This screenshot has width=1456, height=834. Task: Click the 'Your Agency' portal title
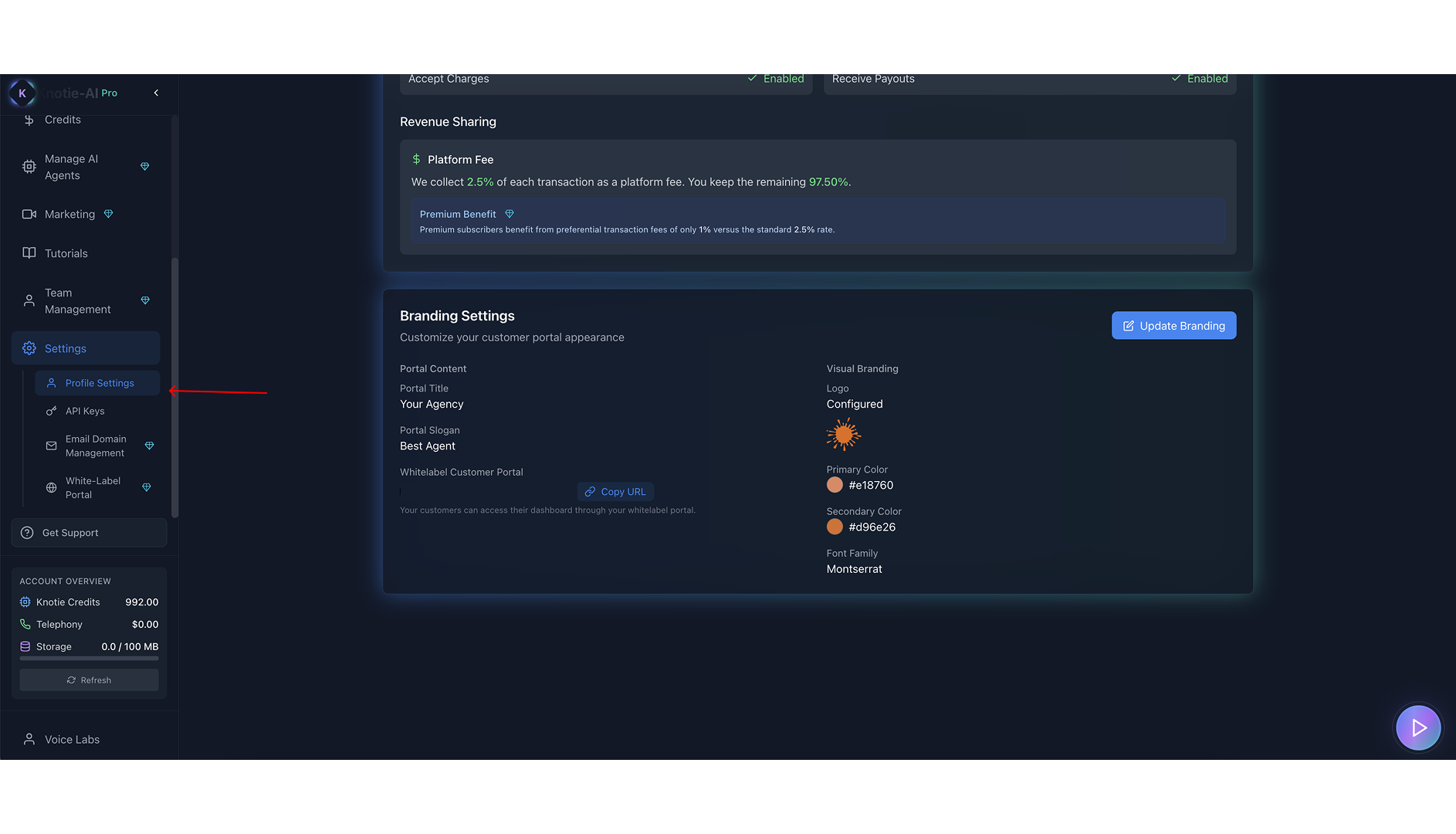[432, 404]
